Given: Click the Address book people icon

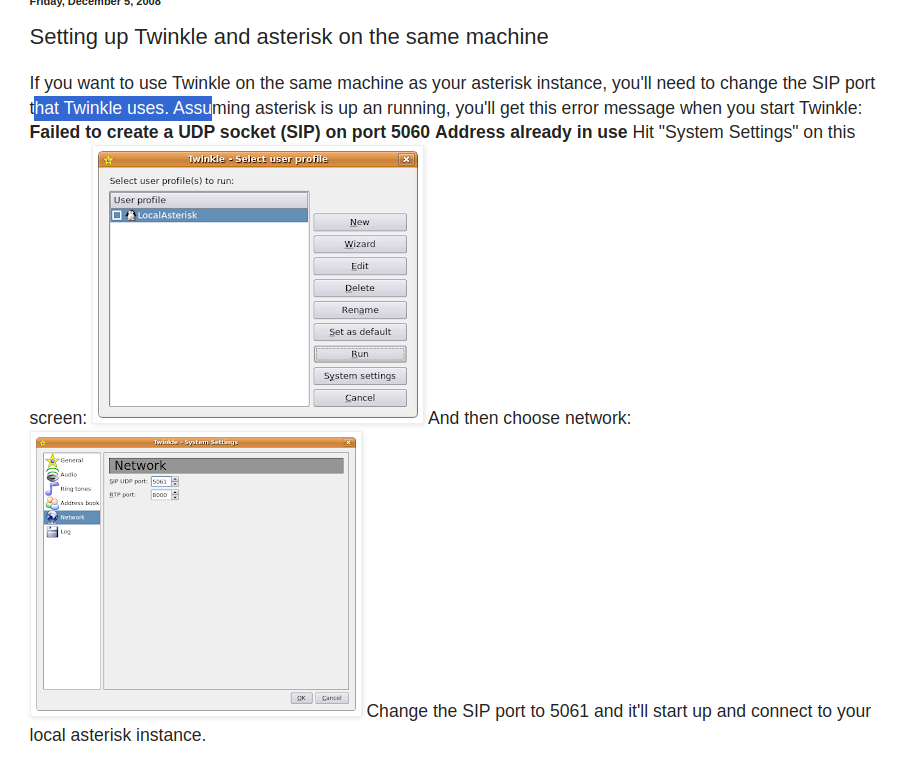Looking at the screenshot, I should pyautogui.click(x=52, y=503).
